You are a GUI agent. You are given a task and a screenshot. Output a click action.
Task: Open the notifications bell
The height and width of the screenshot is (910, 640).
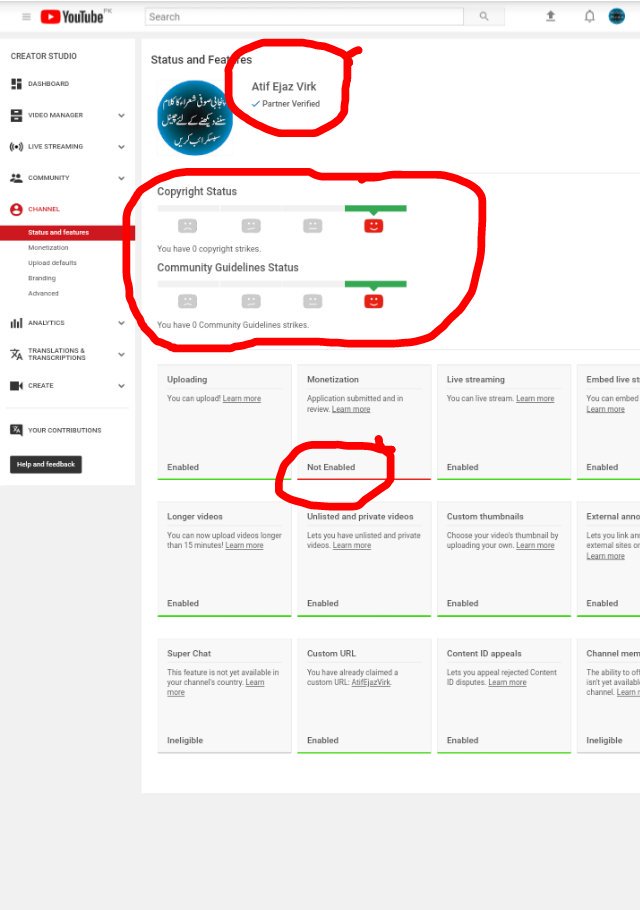click(x=590, y=16)
